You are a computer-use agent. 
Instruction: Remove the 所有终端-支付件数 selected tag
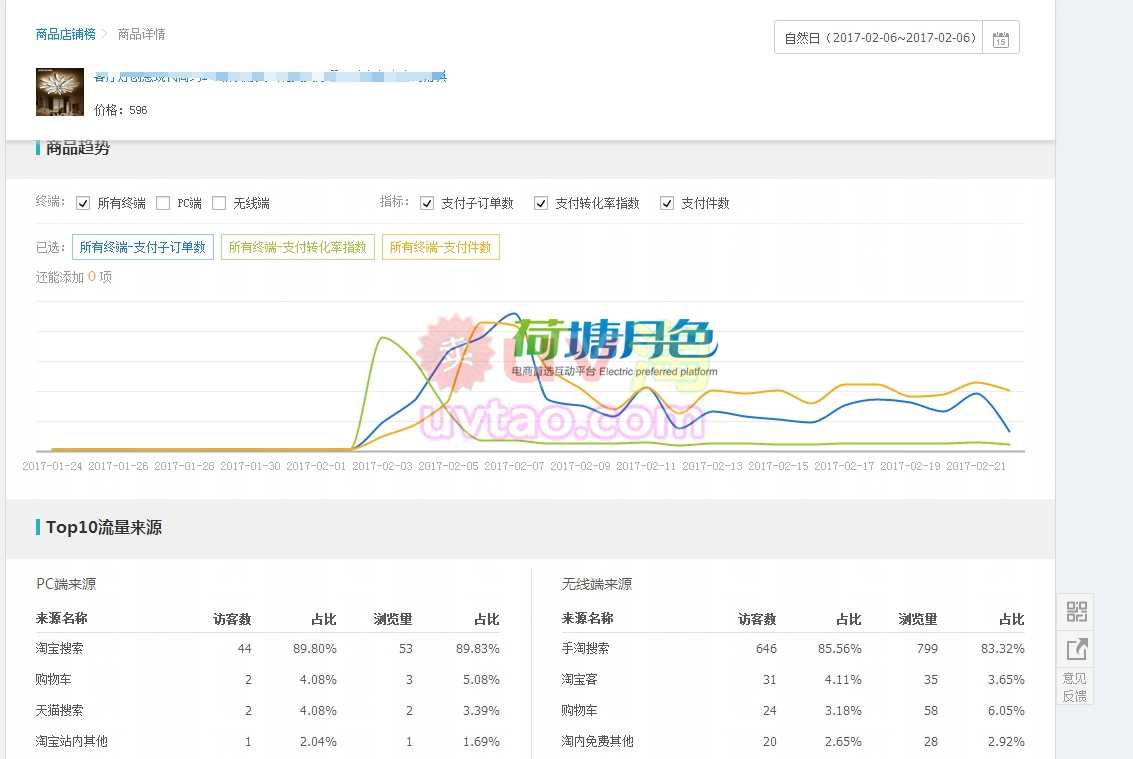(x=440, y=247)
